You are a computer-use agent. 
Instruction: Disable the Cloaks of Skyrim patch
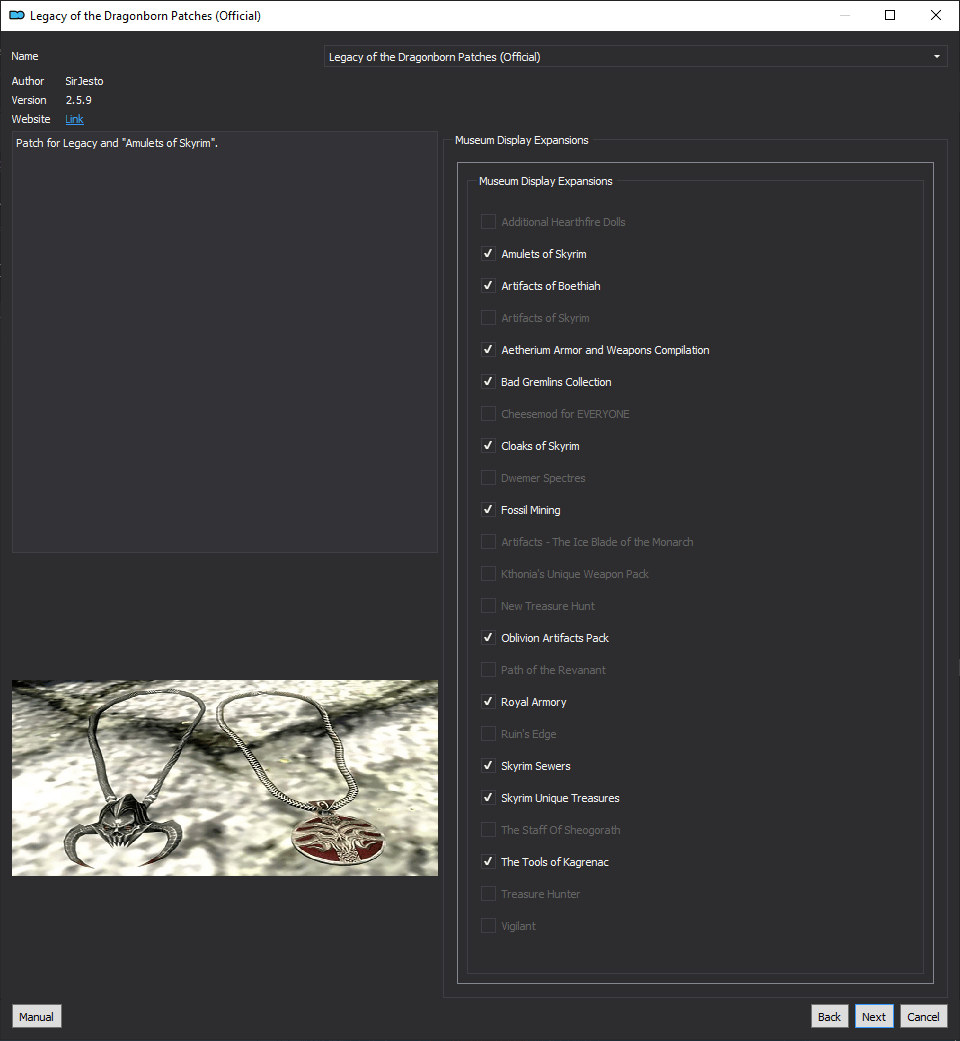click(x=488, y=445)
